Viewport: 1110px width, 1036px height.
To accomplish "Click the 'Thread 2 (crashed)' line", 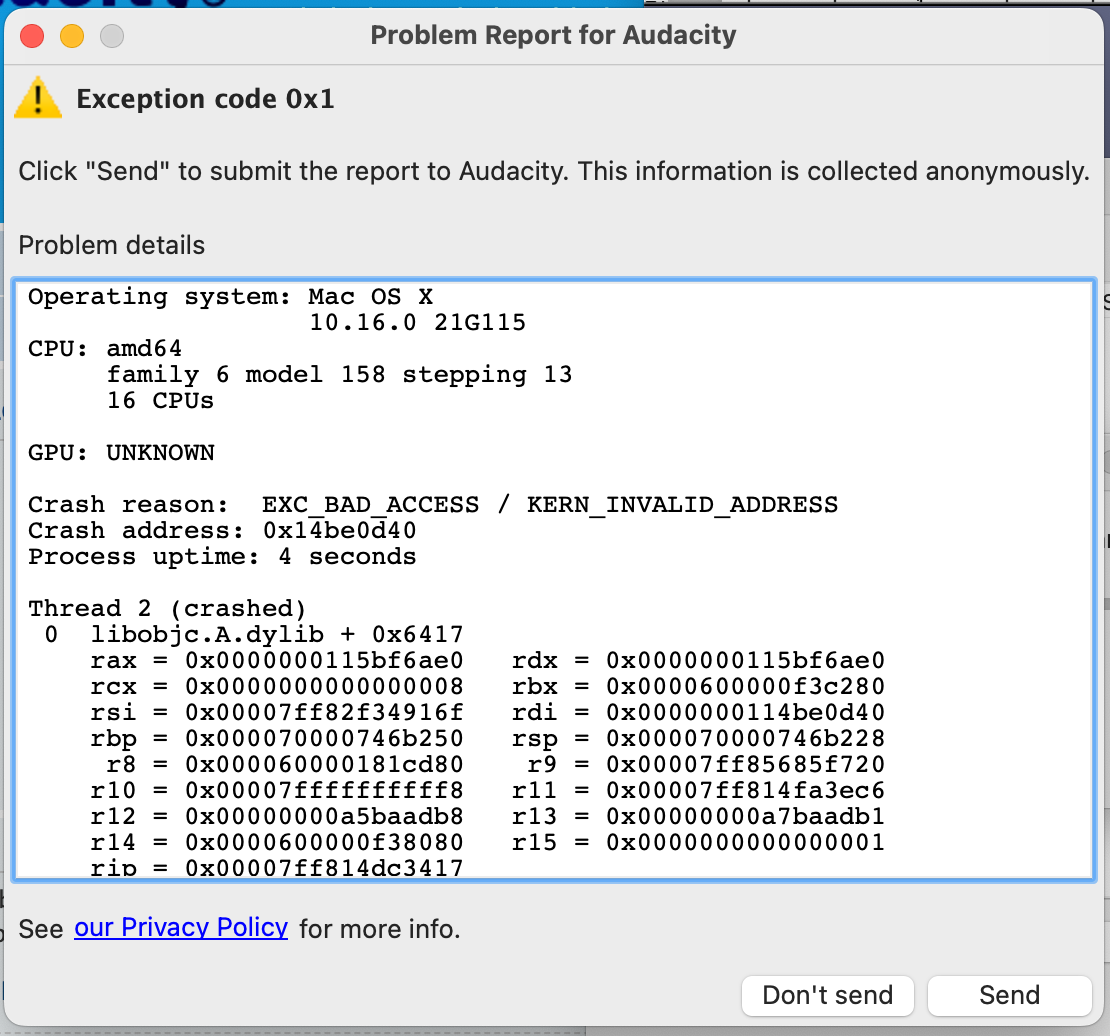I will 167,608.
